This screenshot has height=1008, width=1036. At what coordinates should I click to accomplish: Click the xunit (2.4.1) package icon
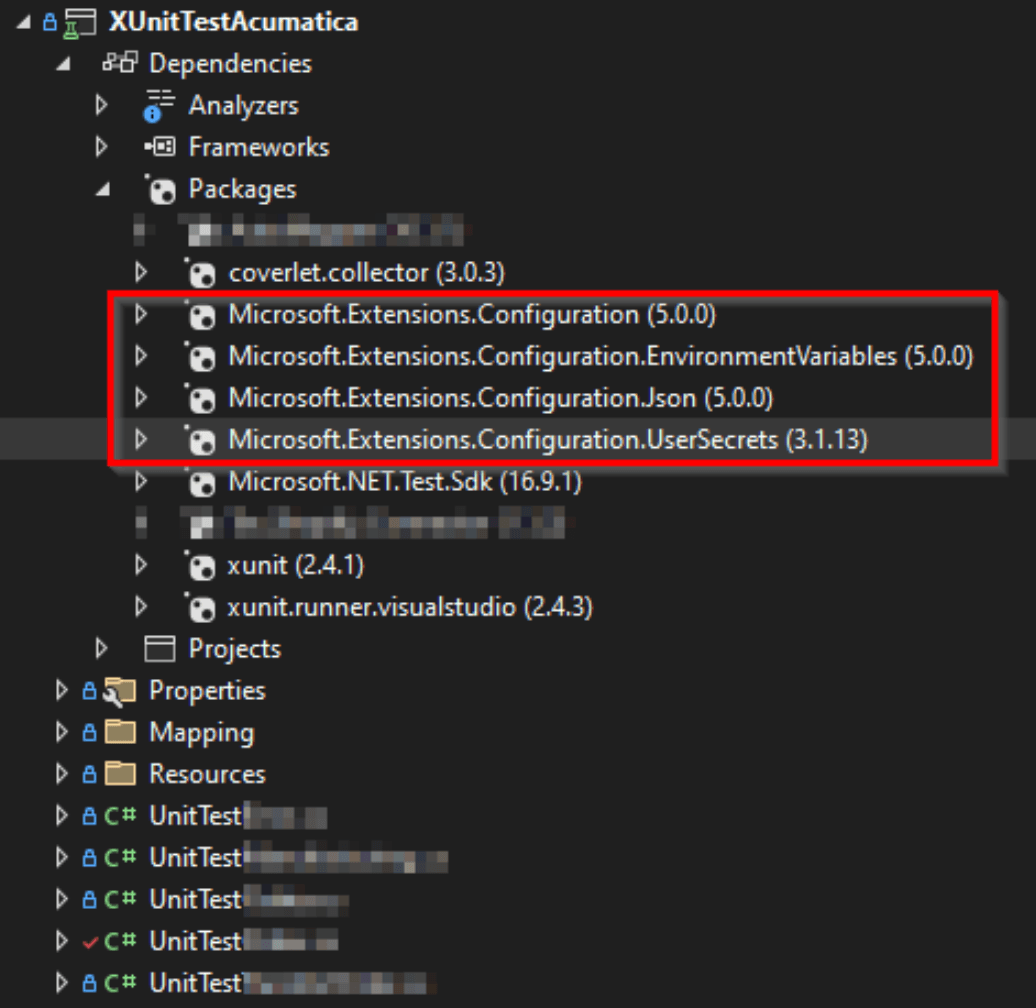coord(200,566)
